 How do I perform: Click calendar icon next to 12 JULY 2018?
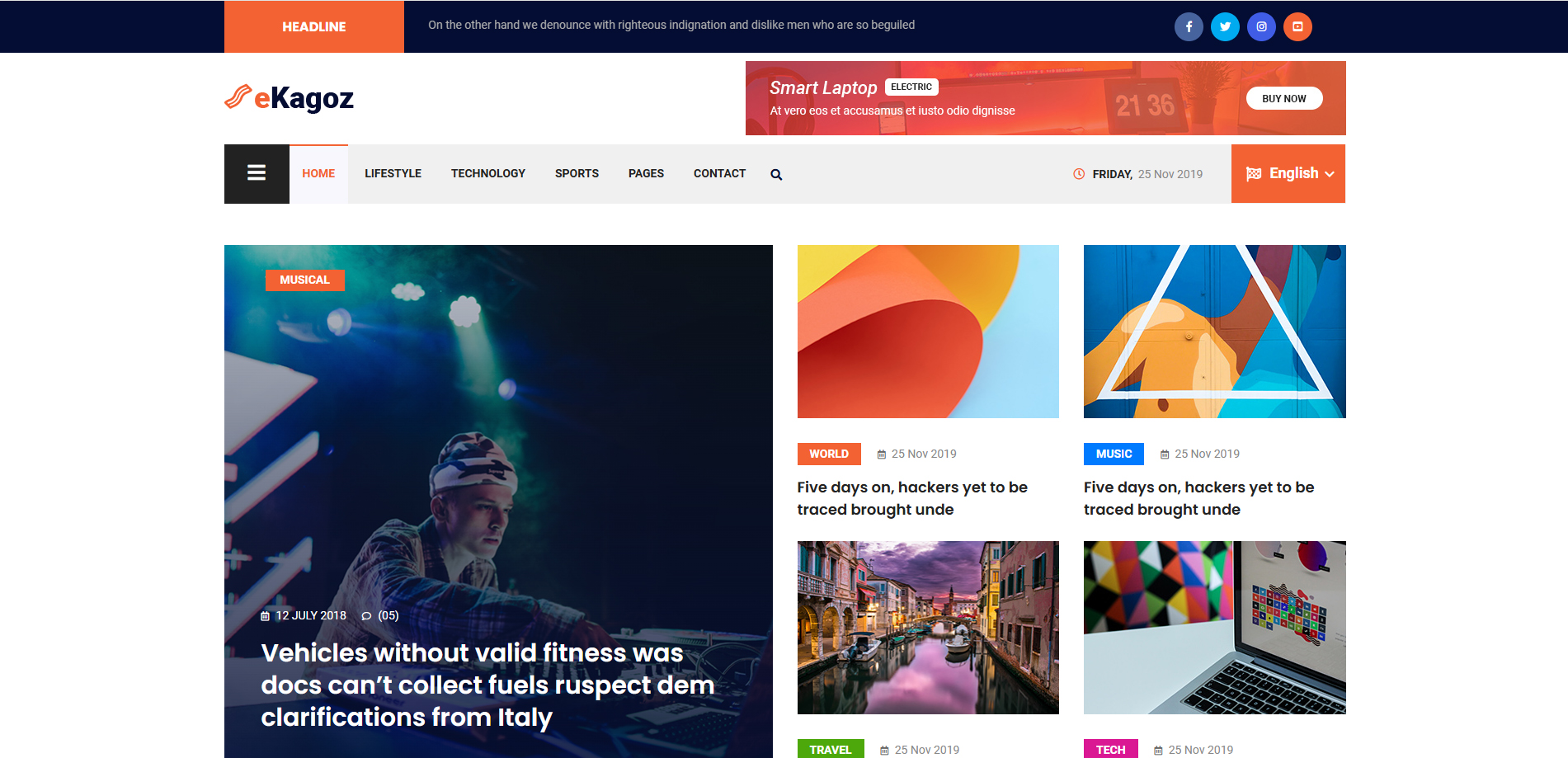point(265,616)
